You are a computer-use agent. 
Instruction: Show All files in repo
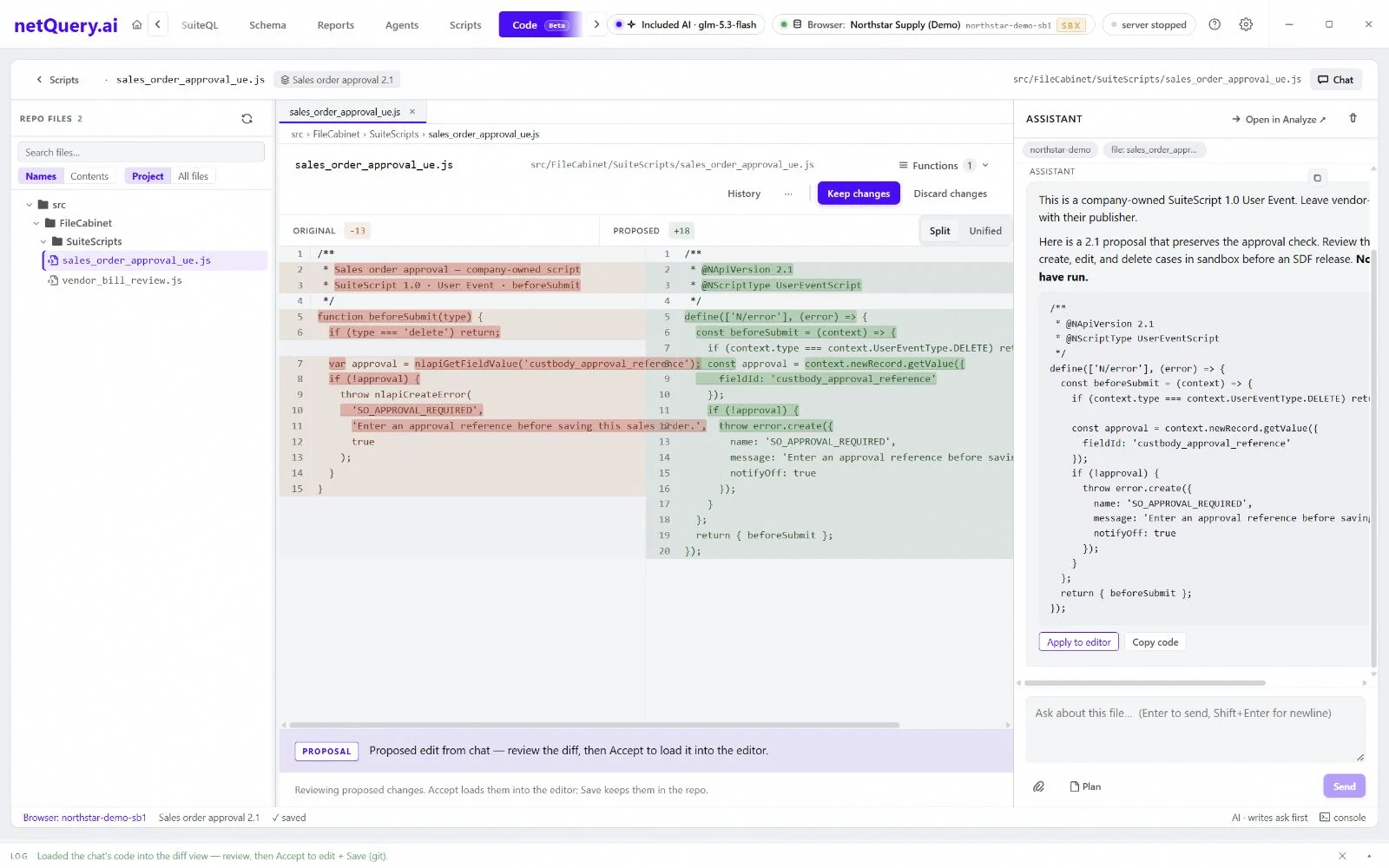(x=193, y=176)
